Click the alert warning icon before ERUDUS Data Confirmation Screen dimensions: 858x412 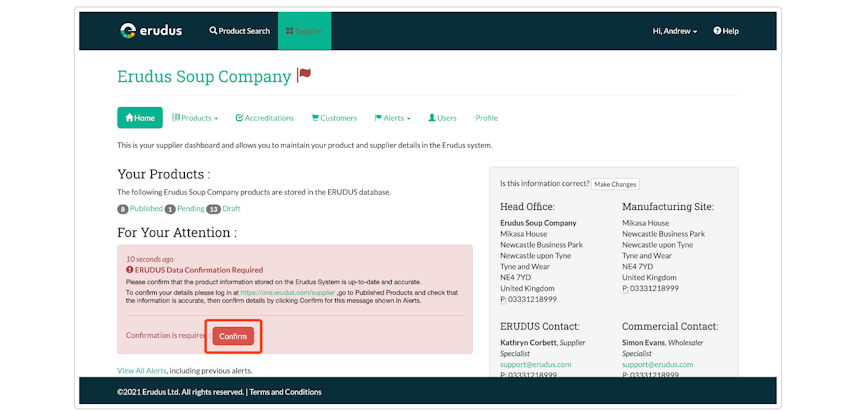130,270
